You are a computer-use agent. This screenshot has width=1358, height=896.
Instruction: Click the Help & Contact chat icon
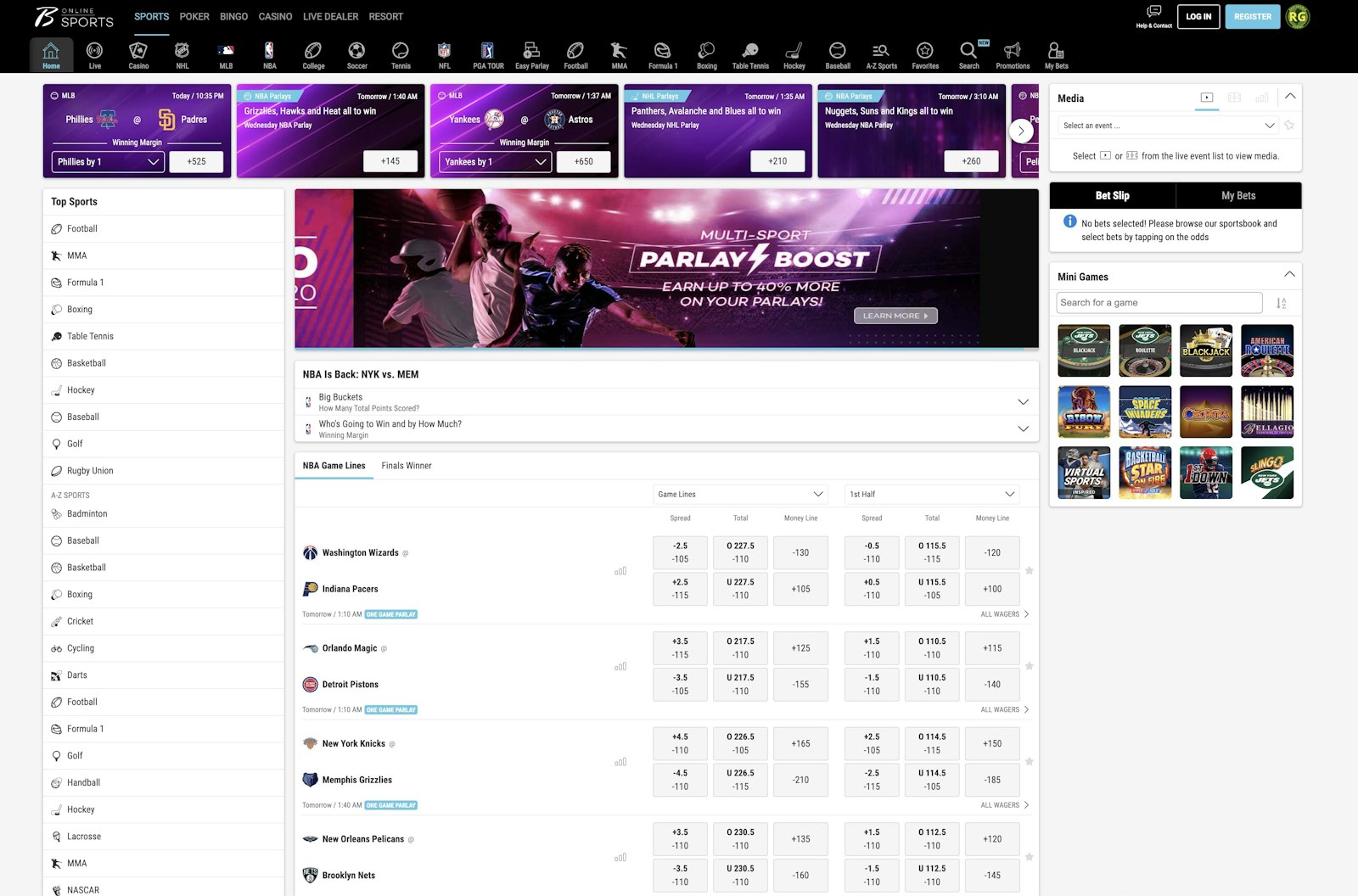[x=1153, y=11]
